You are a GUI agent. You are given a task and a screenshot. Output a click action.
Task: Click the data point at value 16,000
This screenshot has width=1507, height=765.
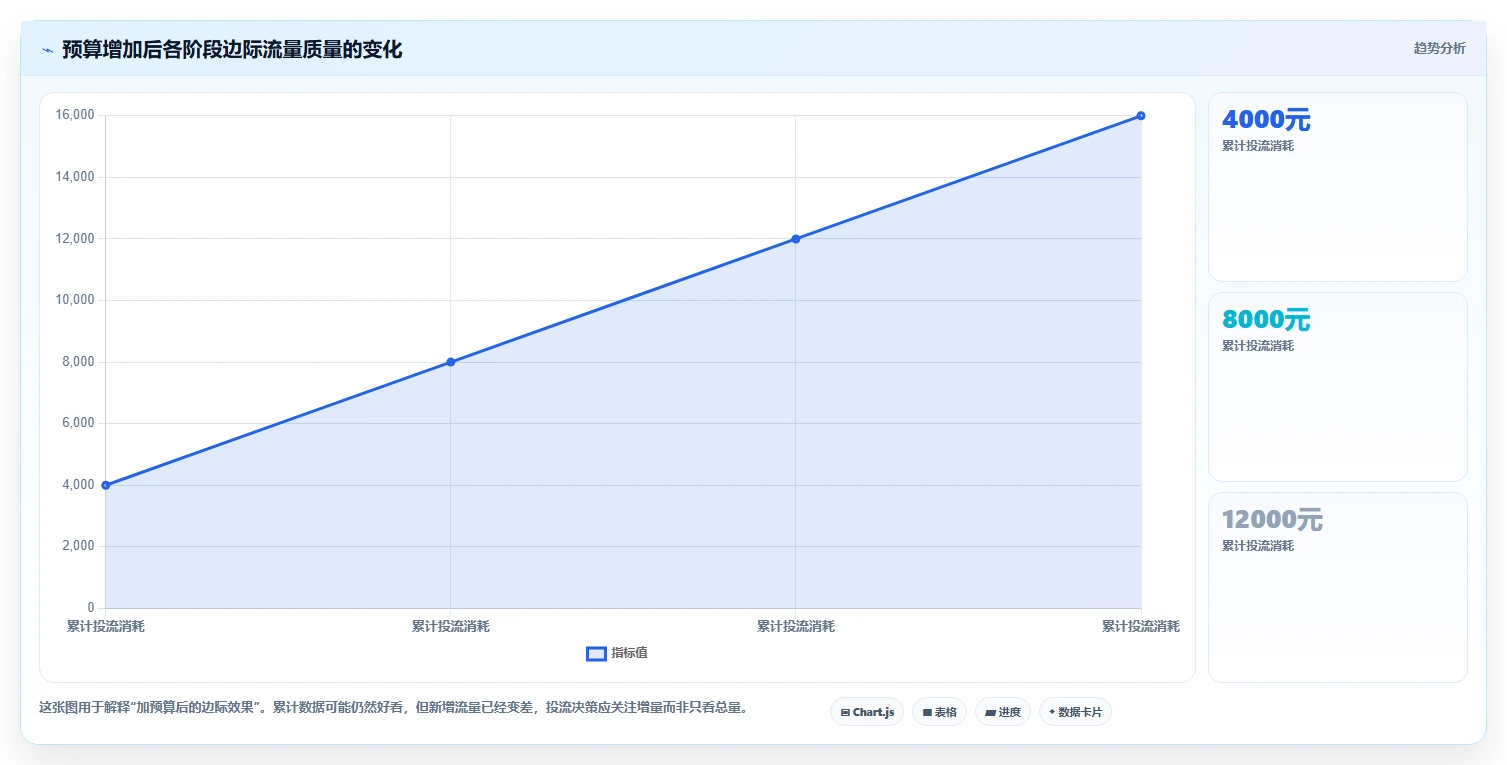[1141, 116]
